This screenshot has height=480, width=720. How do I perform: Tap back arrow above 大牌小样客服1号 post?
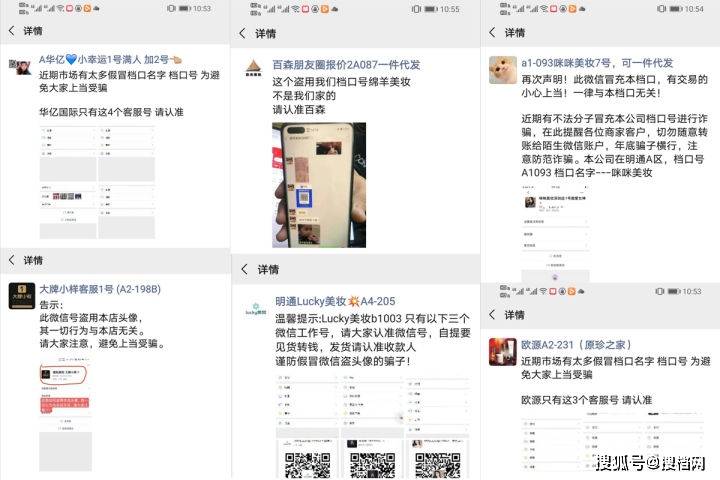pyautogui.click(x=12, y=260)
